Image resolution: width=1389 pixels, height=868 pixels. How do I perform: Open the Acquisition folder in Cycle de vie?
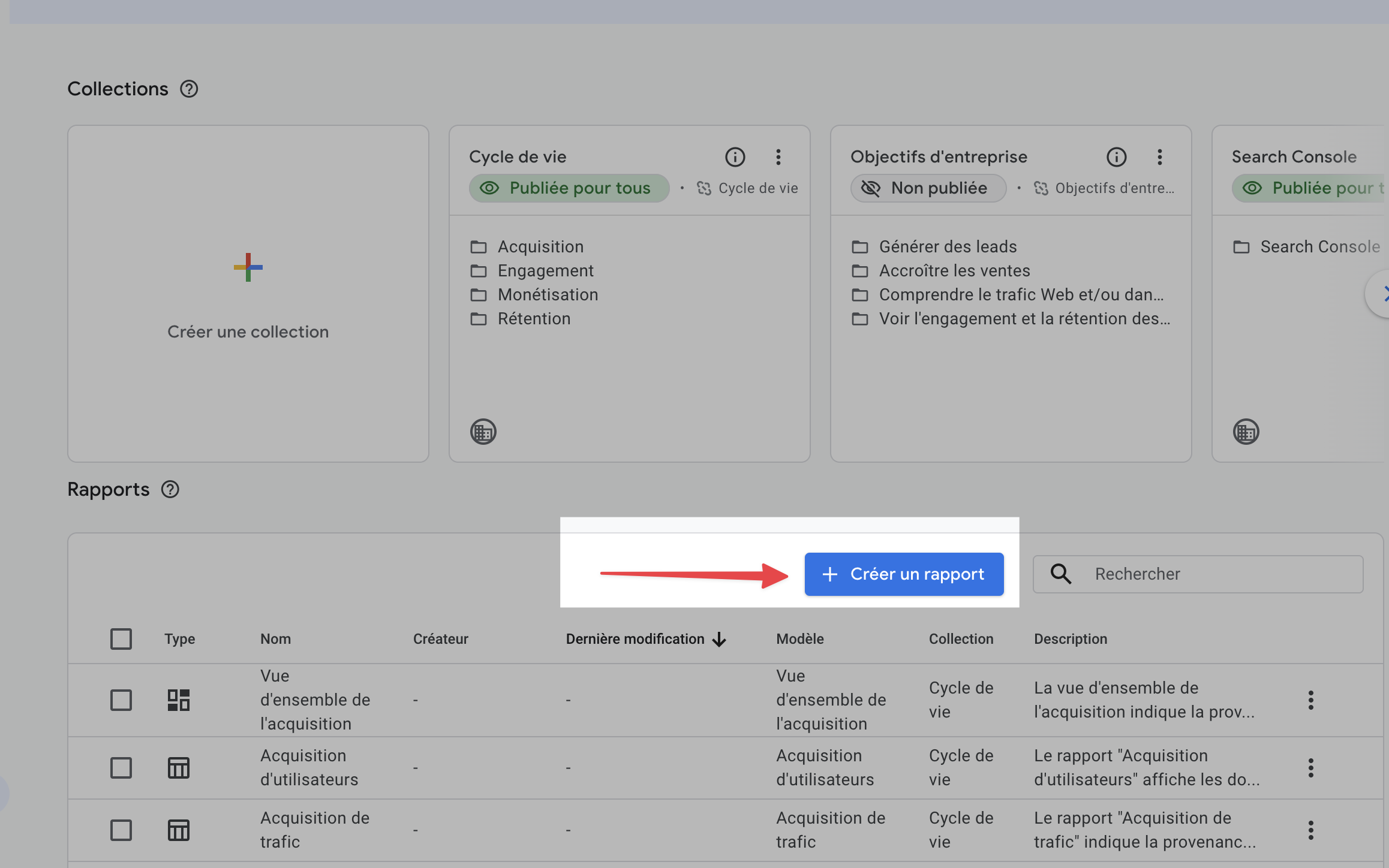tap(540, 246)
